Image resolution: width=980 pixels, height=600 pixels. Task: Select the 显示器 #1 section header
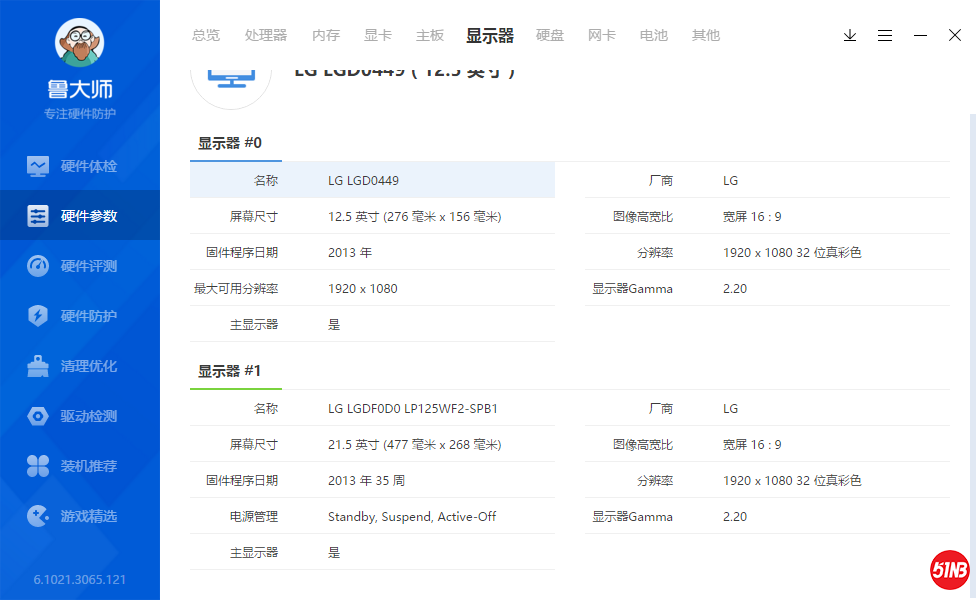point(230,371)
